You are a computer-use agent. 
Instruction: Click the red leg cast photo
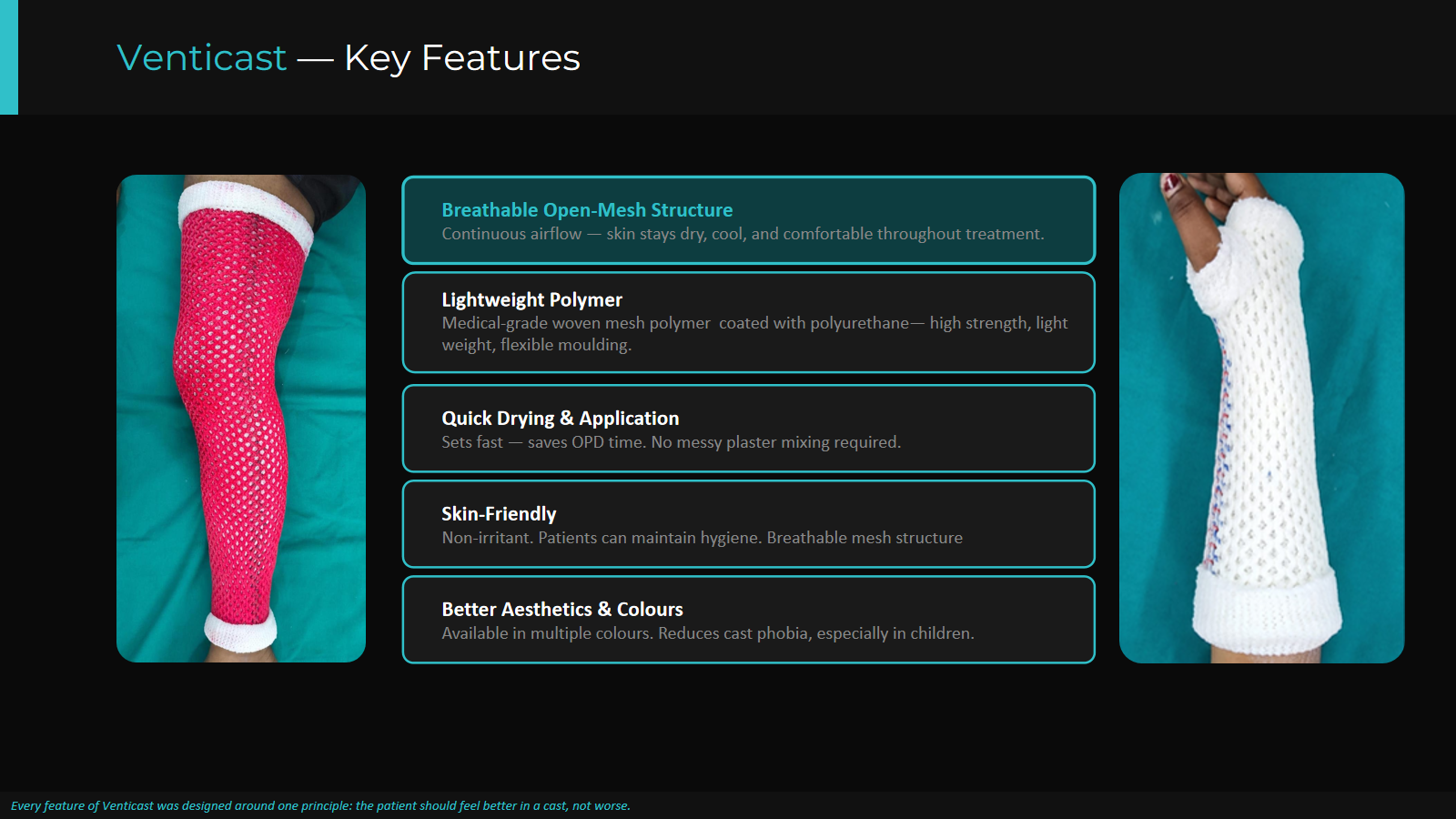point(241,419)
